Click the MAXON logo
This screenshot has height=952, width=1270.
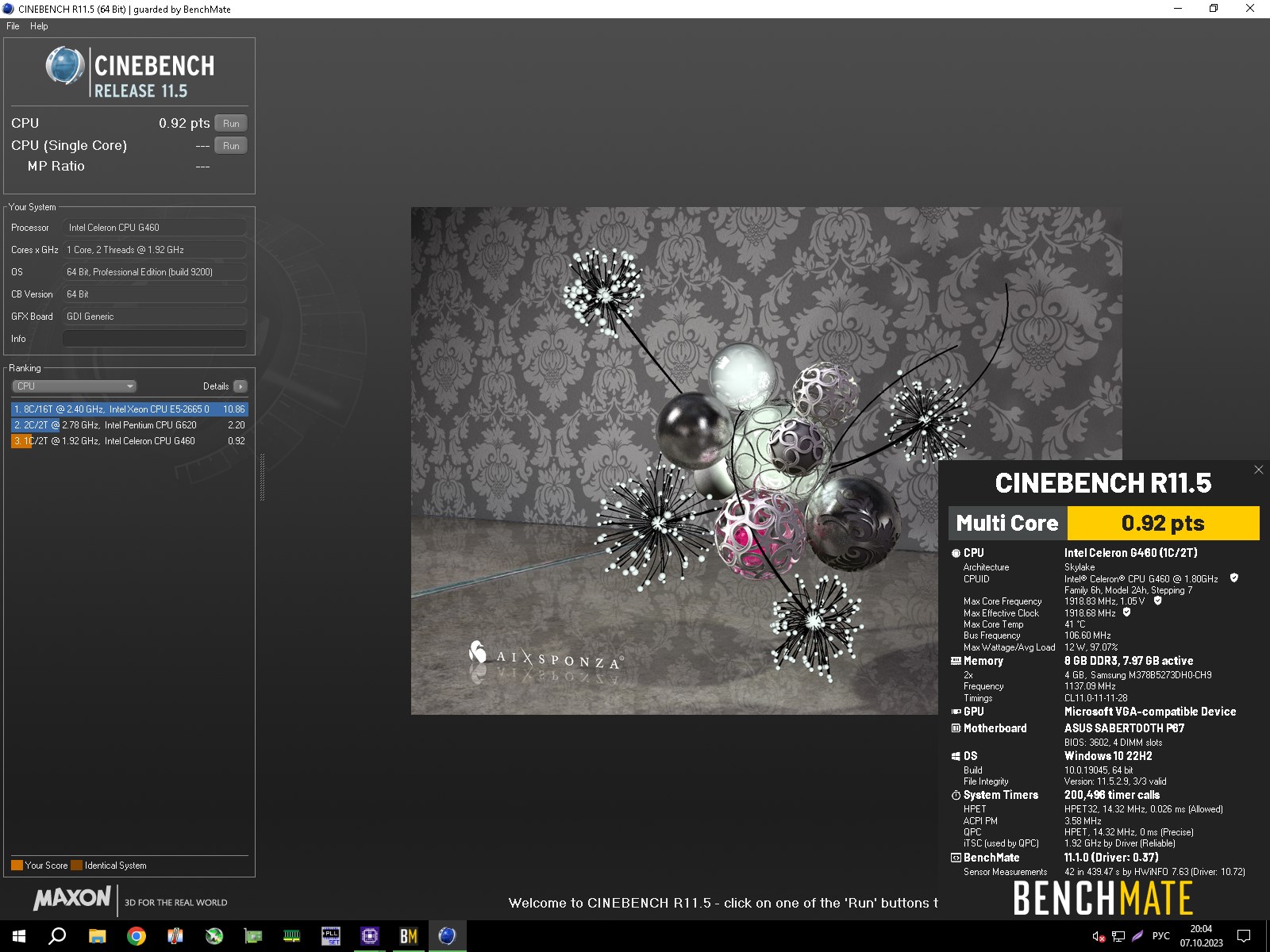71,898
